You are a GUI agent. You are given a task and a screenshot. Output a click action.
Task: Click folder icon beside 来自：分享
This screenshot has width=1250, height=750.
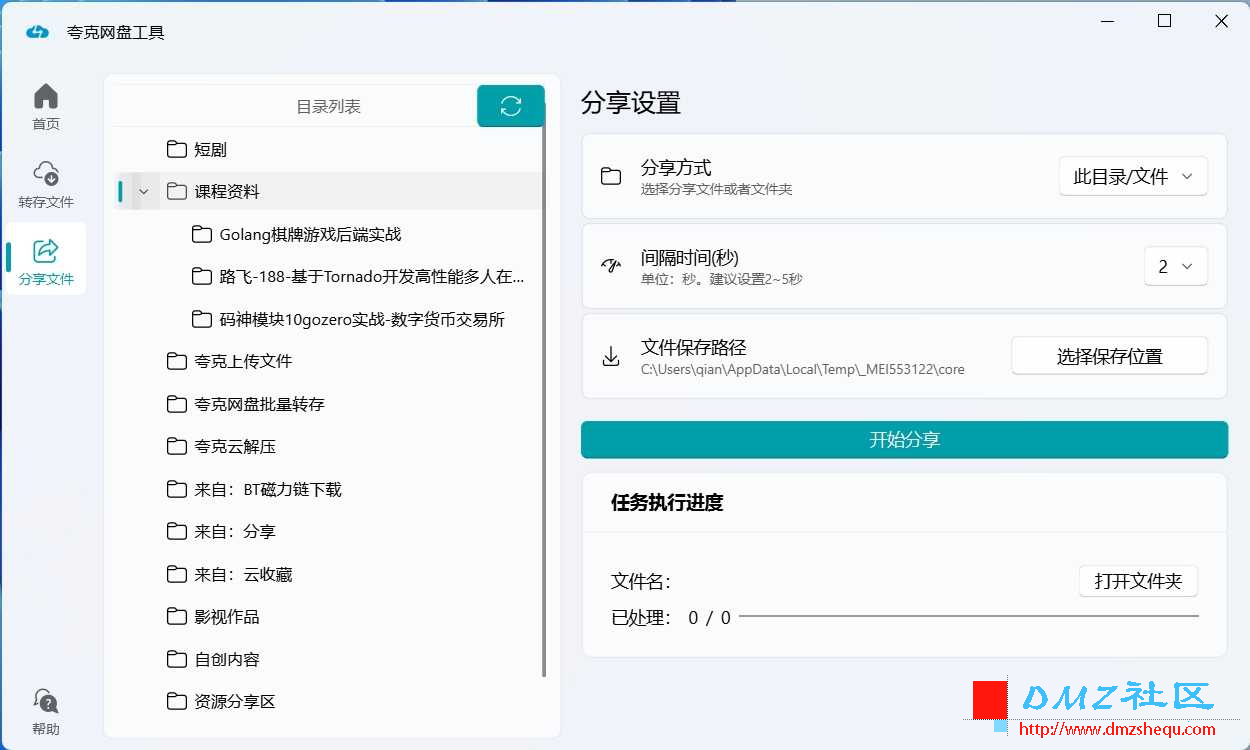tap(177, 531)
